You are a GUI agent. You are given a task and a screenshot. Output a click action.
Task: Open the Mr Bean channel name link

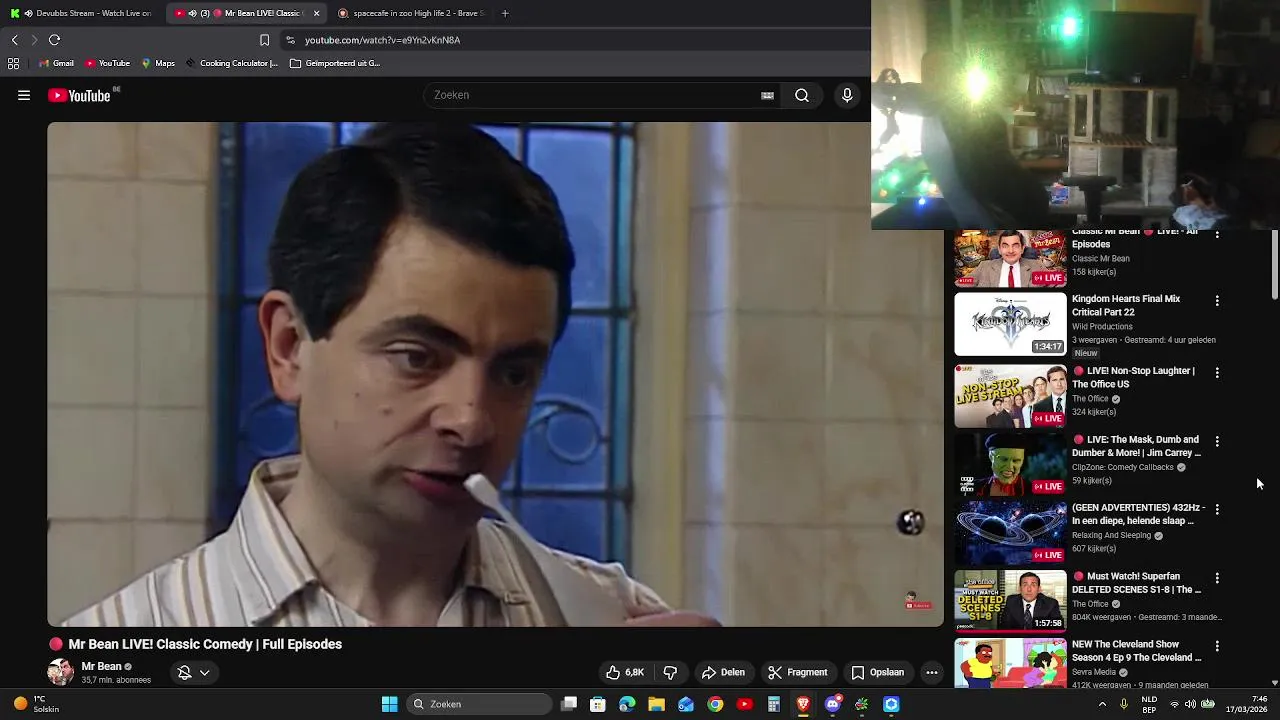point(101,666)
